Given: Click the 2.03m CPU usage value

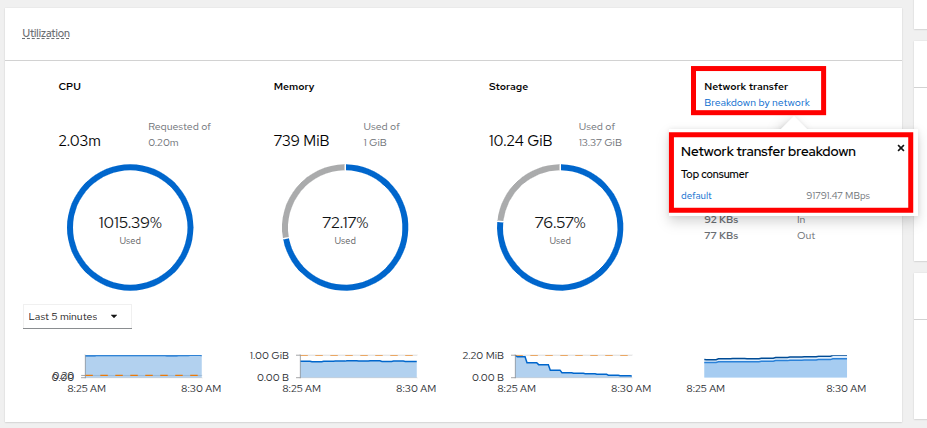Looking at the screenshot, I should 80,141.
